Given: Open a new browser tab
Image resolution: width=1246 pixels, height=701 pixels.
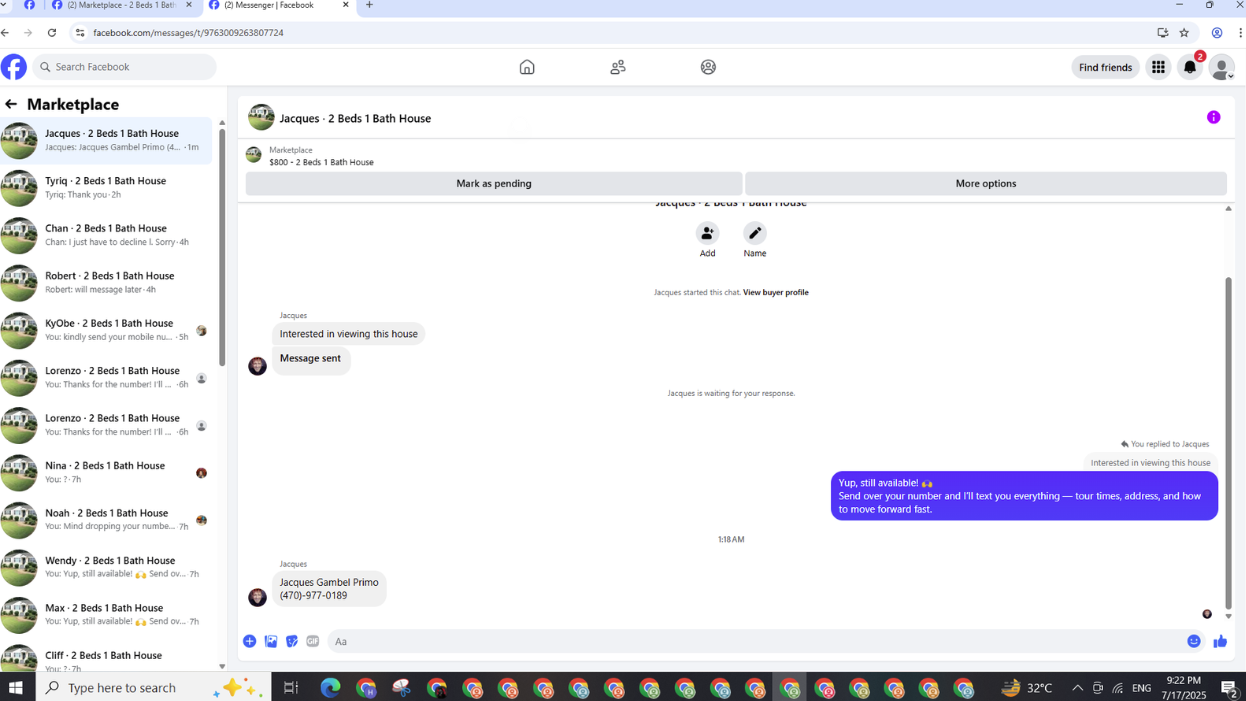Looking at the screenshot, I should [369, 5].
